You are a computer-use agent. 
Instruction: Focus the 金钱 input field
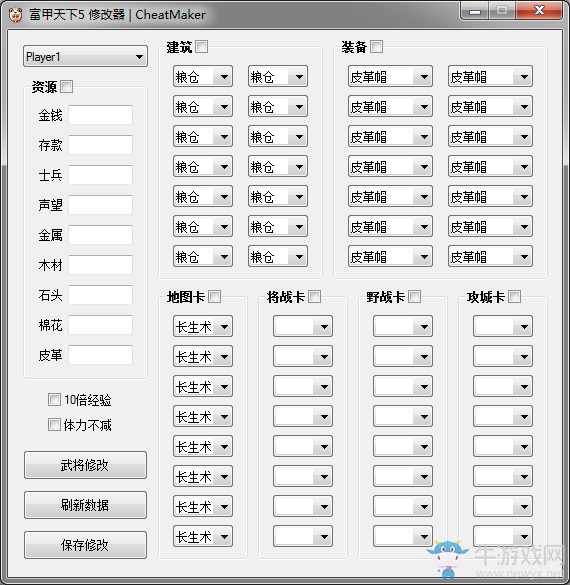100,115
